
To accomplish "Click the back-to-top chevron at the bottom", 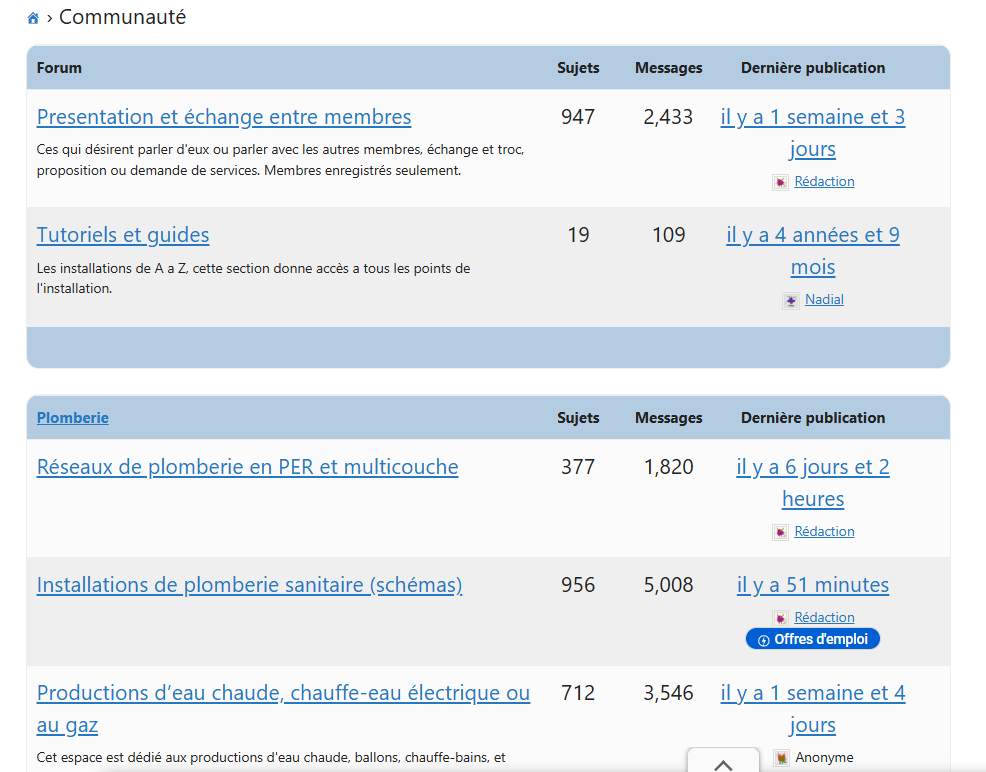I will click(x=722, y=765).
